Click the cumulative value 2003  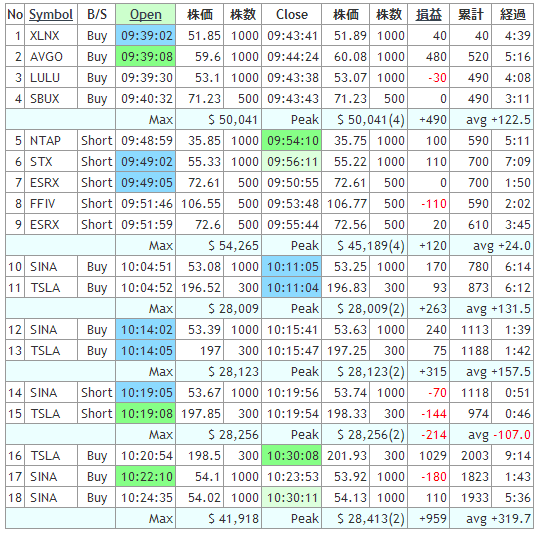click(x=475, y=455)
